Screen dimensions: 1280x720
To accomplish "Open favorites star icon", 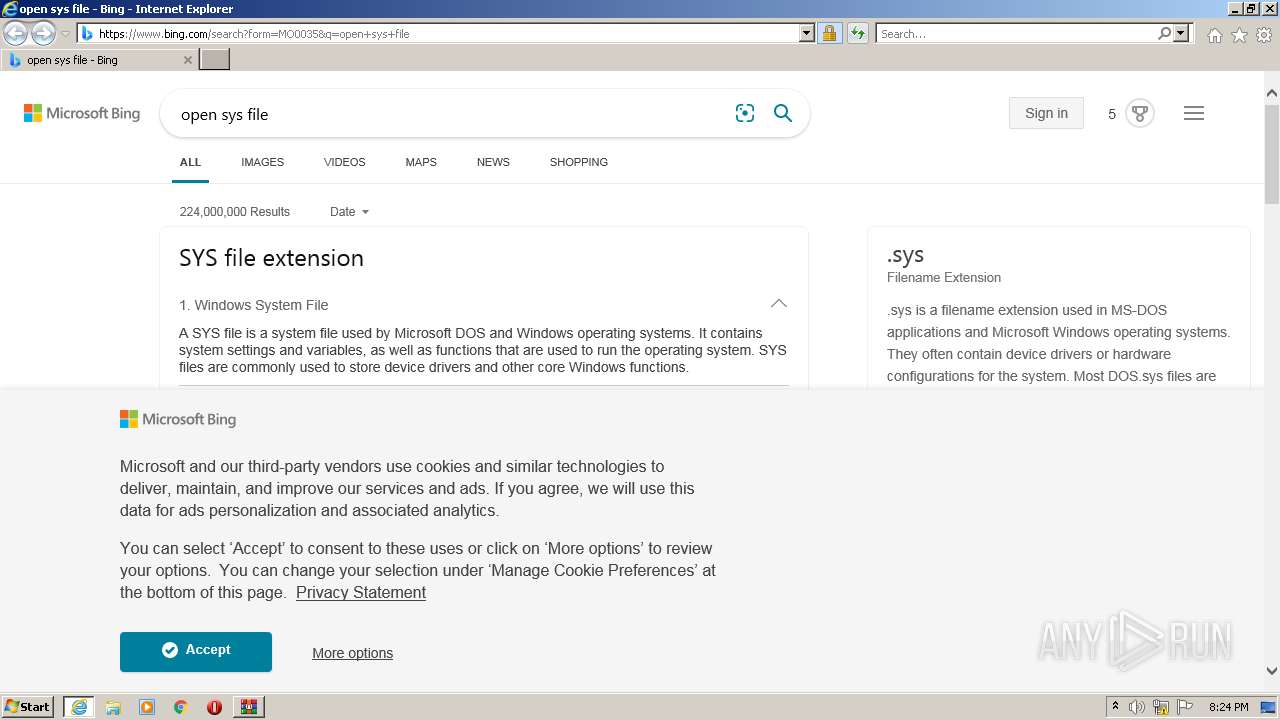I will pos(1239,35).
